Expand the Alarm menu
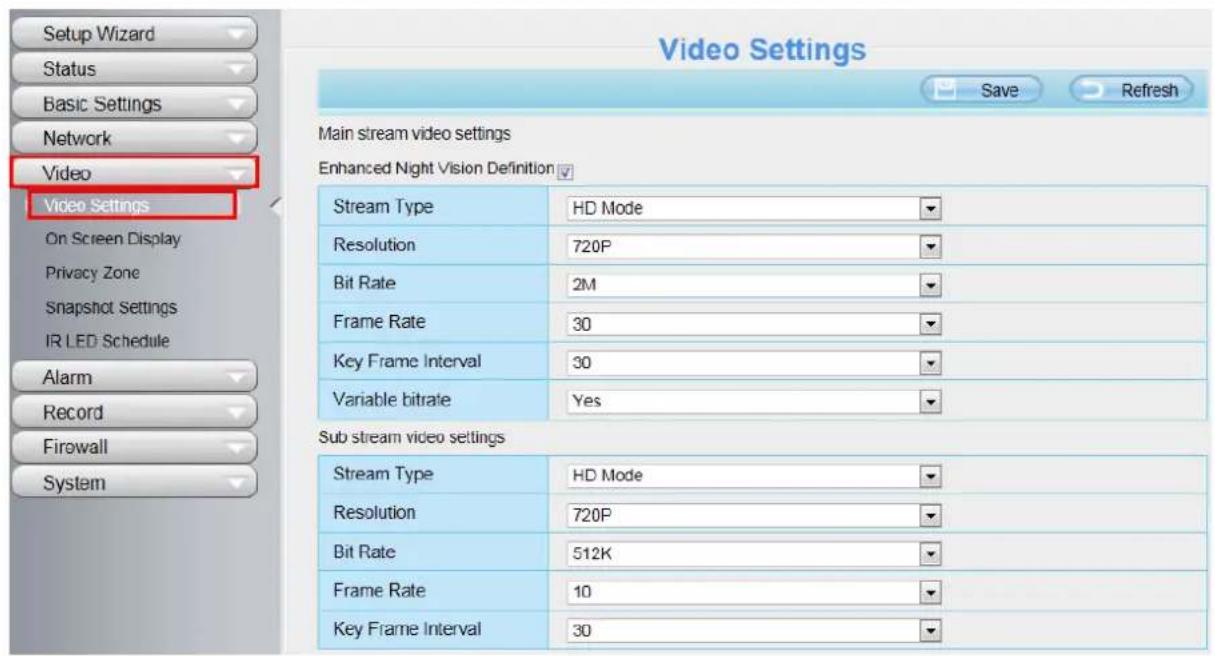 [x=135, y=378]
